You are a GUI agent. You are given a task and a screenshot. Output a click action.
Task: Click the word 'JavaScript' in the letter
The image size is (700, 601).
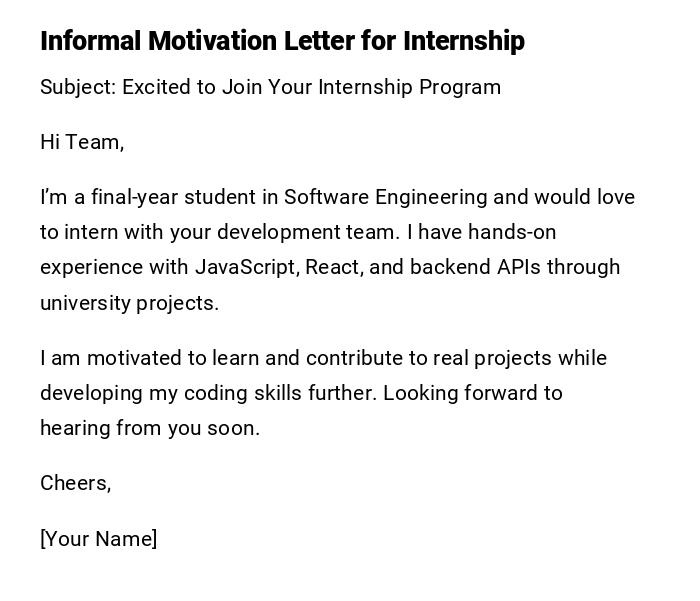coord(246,267)
